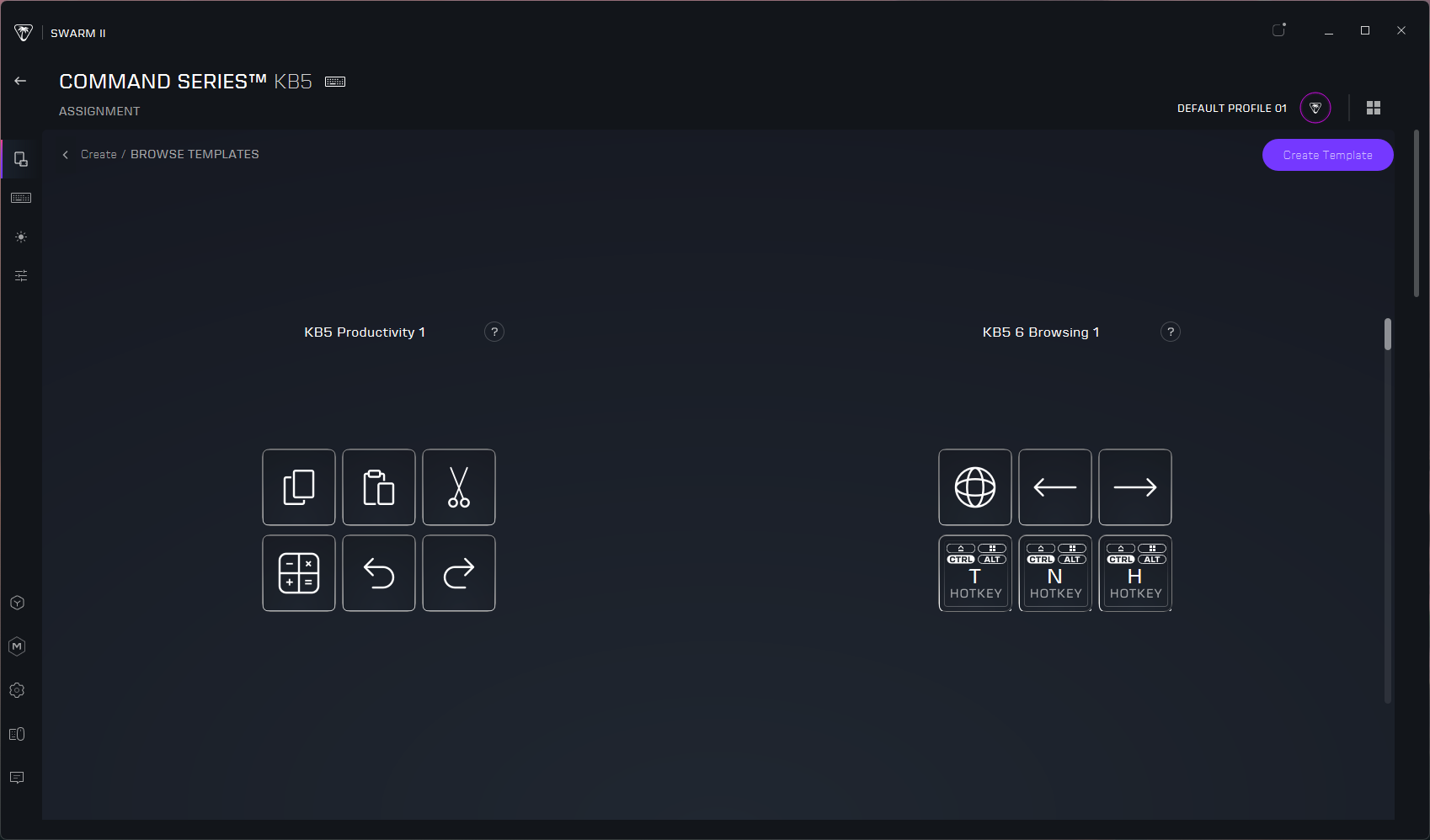Viewport: 1430px width, 840px height.
Task: Go back to Create breadcrumb
Action: 99,154
